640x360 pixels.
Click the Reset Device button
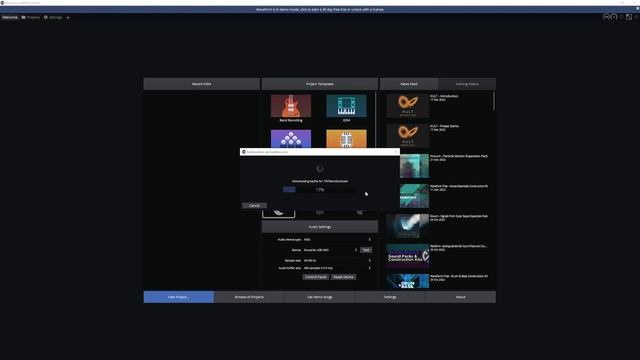click(x=343, y=277)
